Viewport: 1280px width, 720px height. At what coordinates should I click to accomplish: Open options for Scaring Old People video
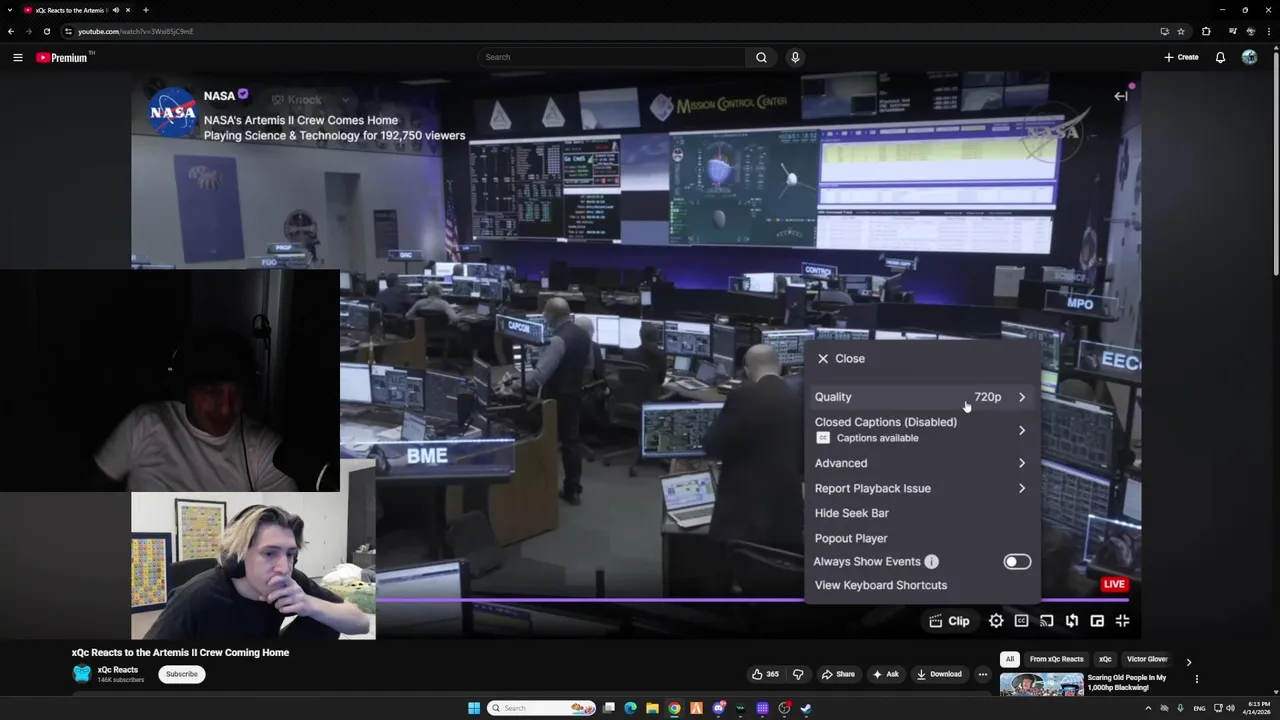point(1196,679)
